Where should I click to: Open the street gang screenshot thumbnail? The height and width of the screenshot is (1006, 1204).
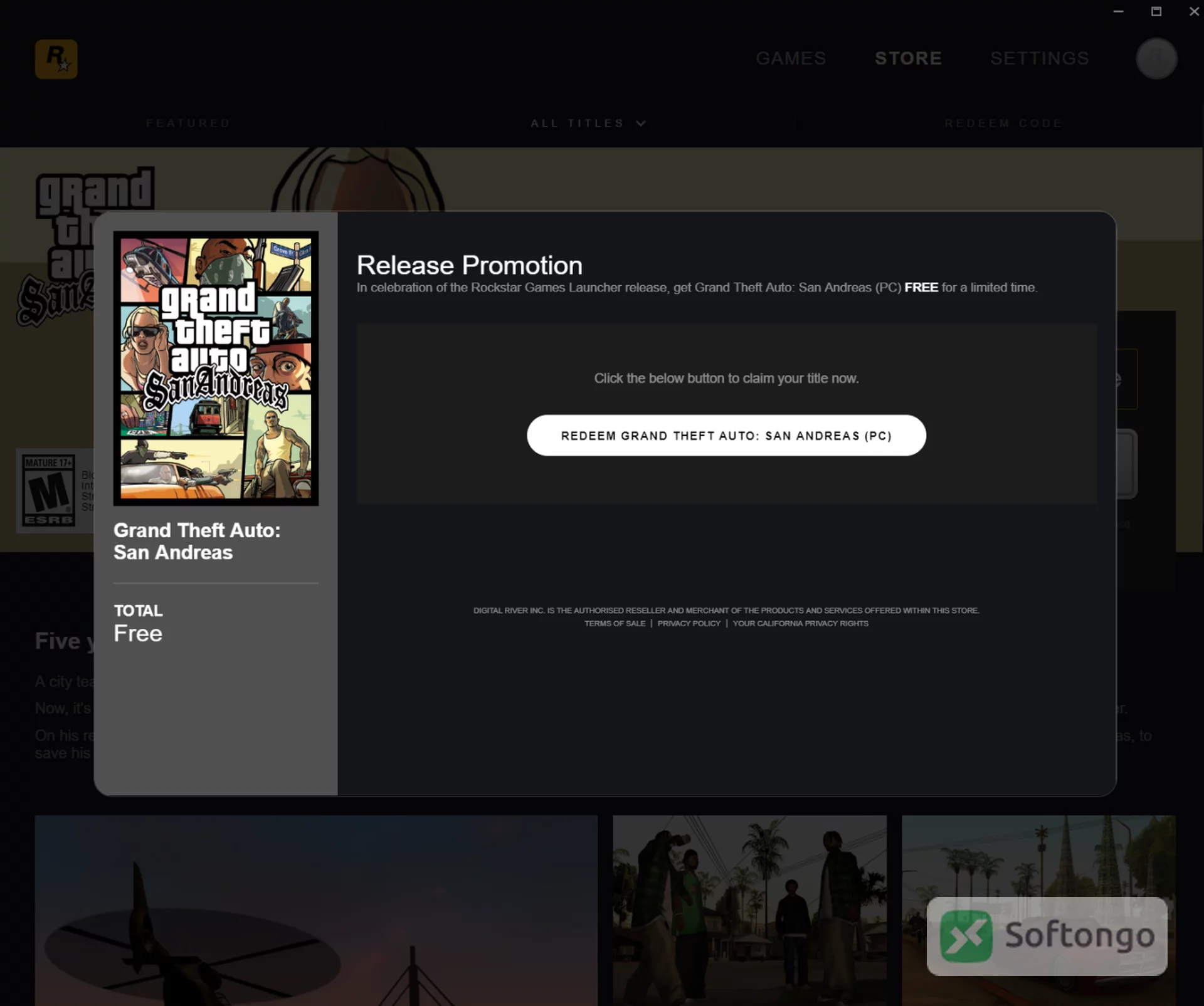749,910
